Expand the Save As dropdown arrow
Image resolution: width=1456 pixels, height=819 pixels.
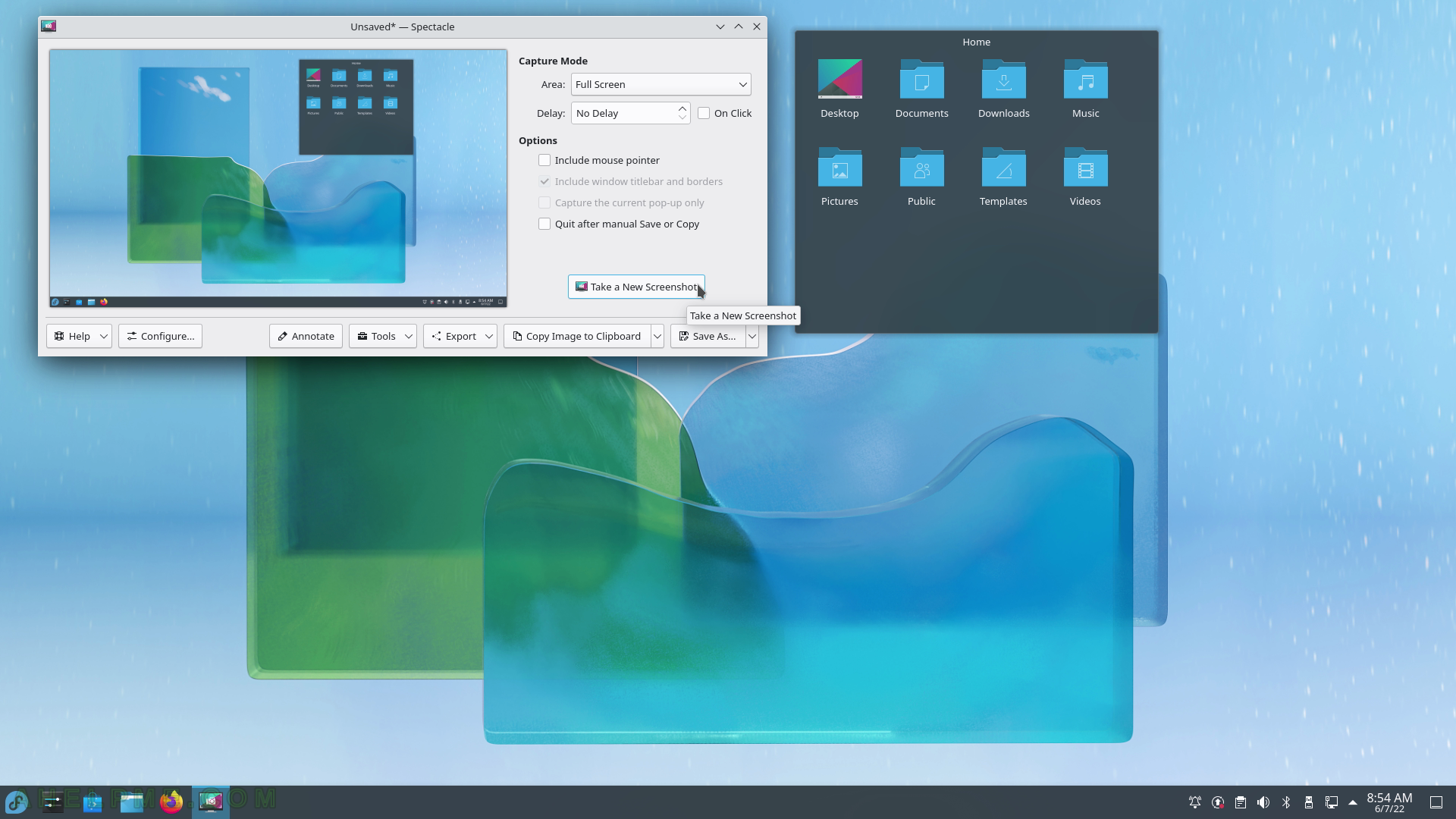pos(752,336)
